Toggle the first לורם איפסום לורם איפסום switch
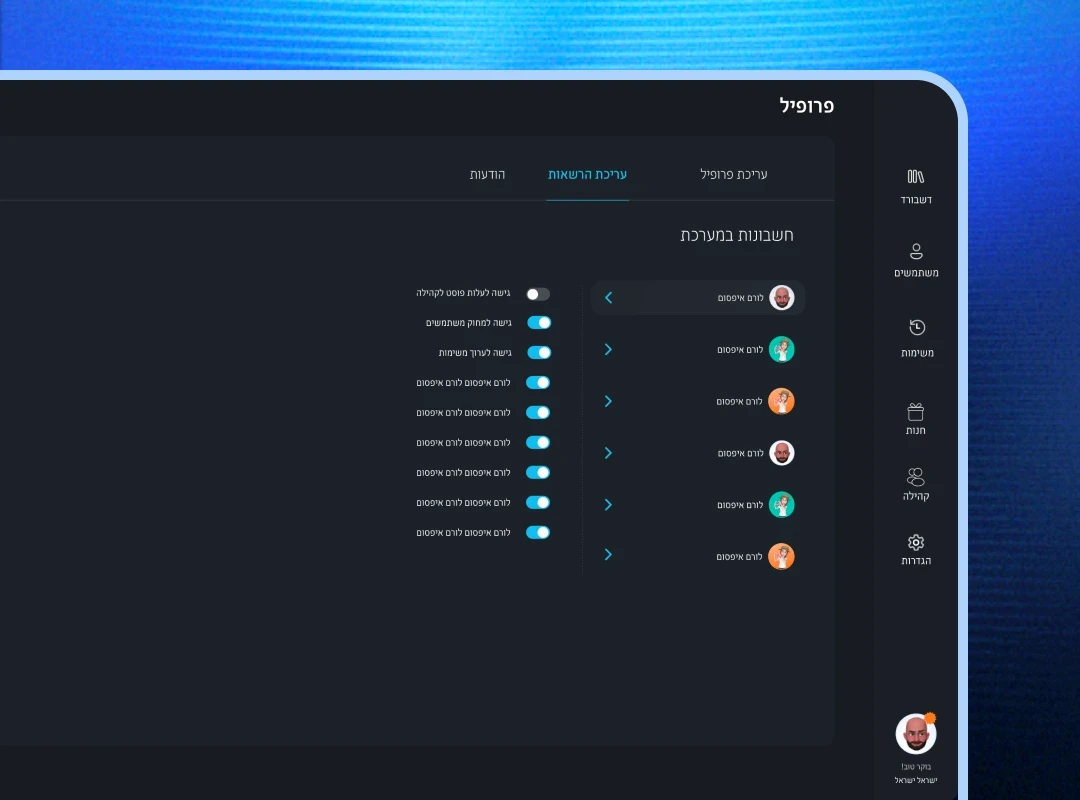 point(538,382)
